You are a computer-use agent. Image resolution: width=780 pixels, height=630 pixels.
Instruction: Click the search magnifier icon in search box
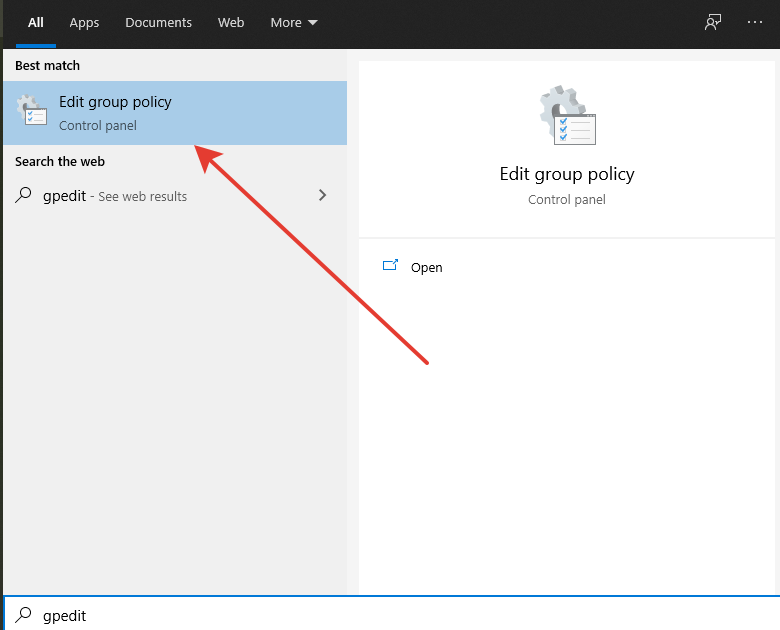click(23, 615)
